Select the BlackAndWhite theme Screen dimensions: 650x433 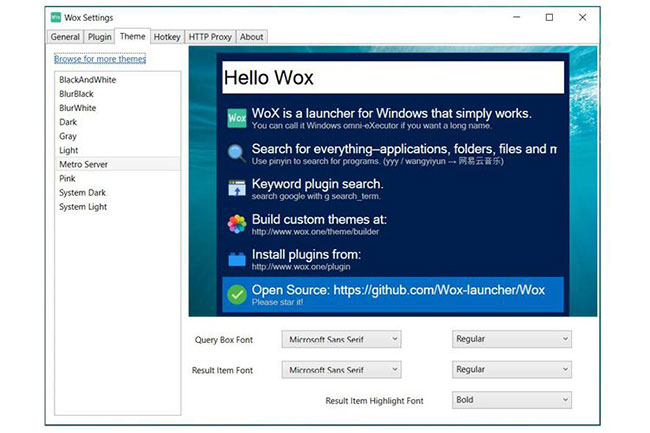(x=118, y=80)
